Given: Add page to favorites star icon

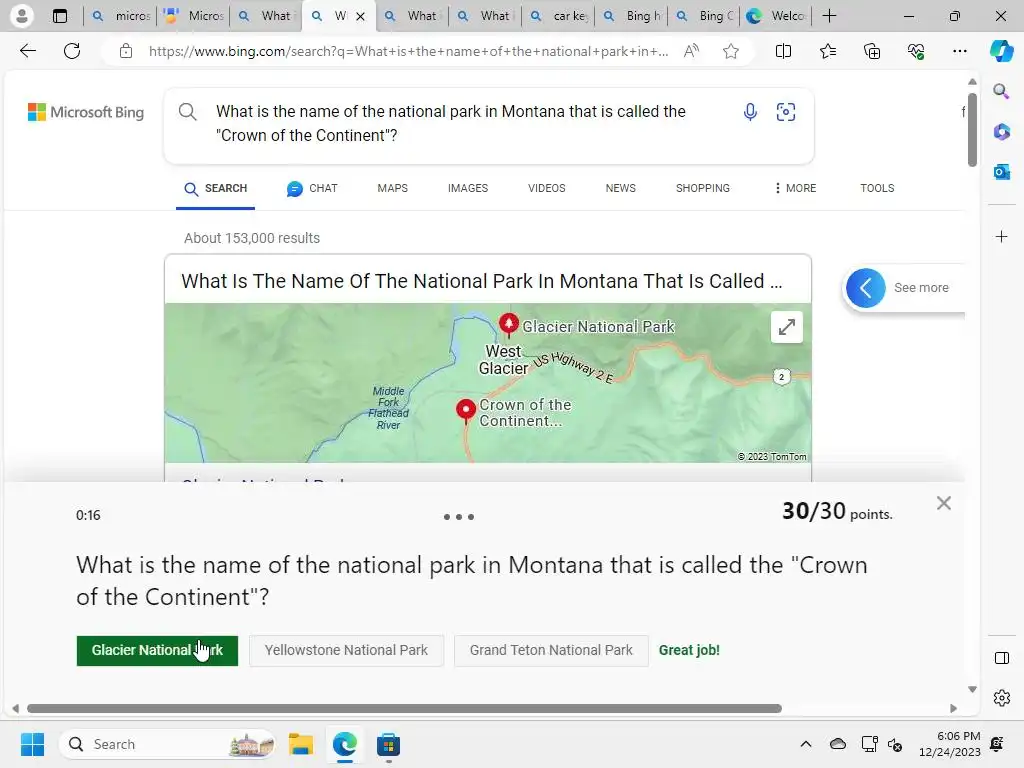Looking at the screenshot, I should (731, 51).
